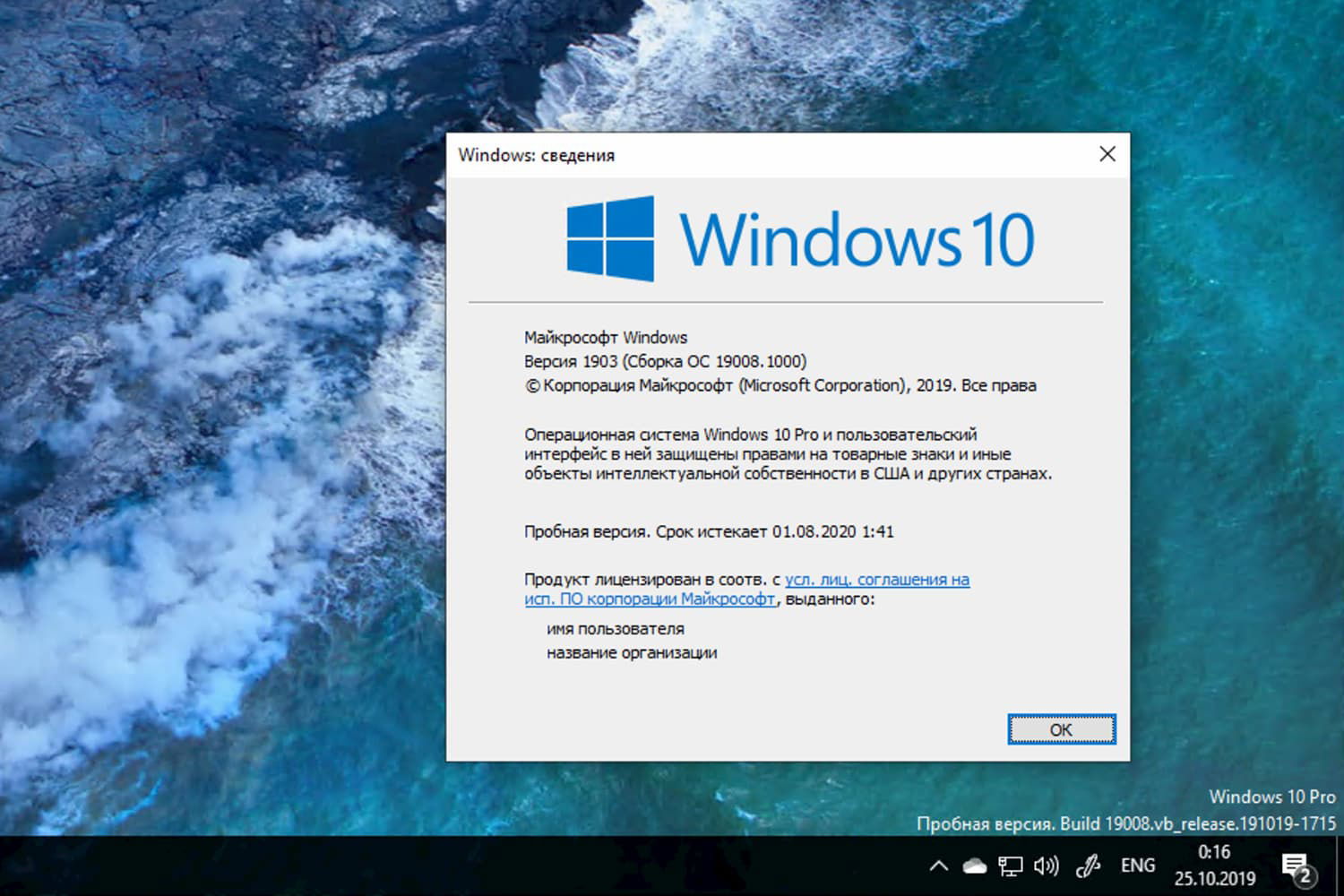Click the notification counter badge showing 2

pyautogui.click(x=1305, y=879)
